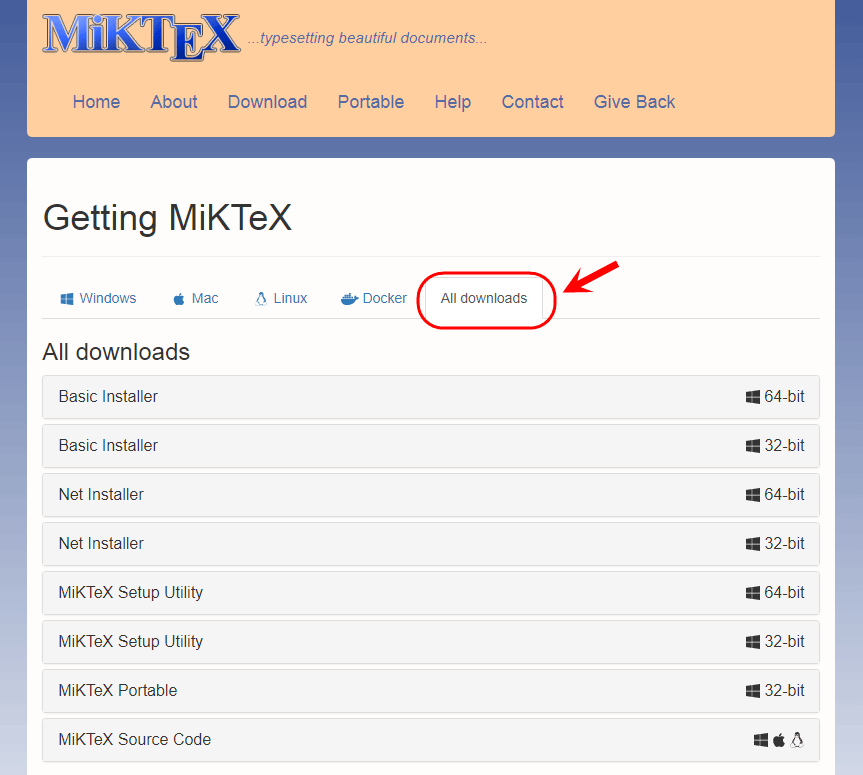Switch to the Linux tab

click(x=281, y=298)
